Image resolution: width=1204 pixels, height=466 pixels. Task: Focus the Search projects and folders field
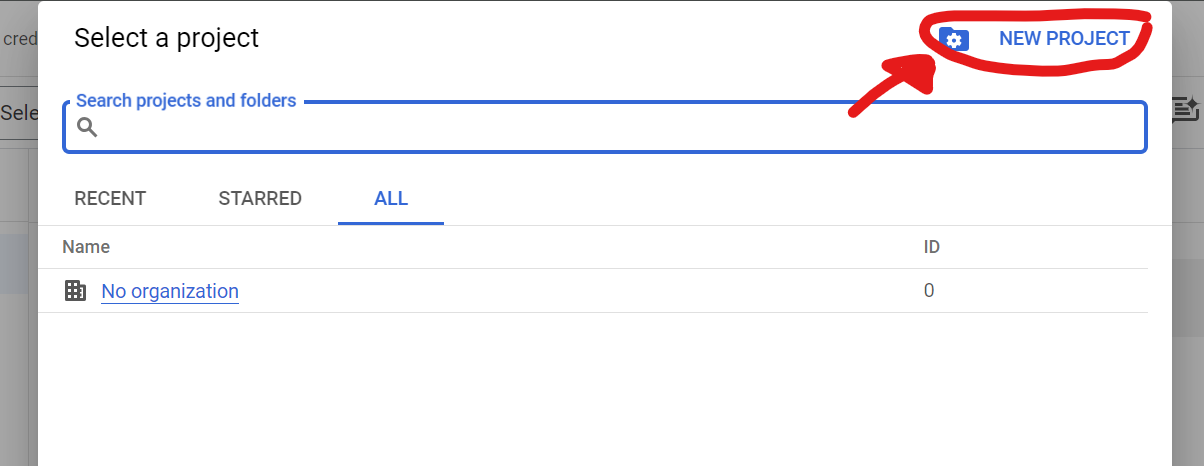click(x=604, y=127)
